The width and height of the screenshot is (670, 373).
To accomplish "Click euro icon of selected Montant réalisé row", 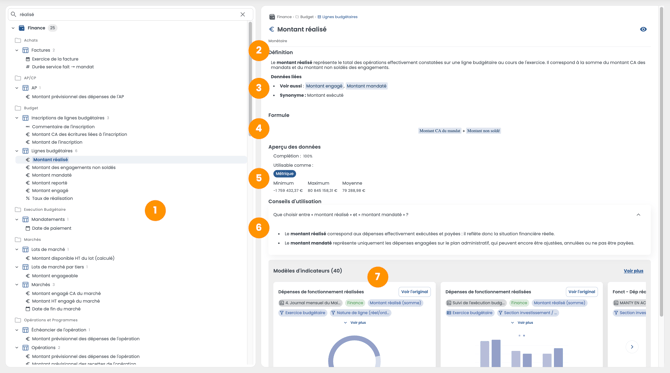I will point(28,159).
